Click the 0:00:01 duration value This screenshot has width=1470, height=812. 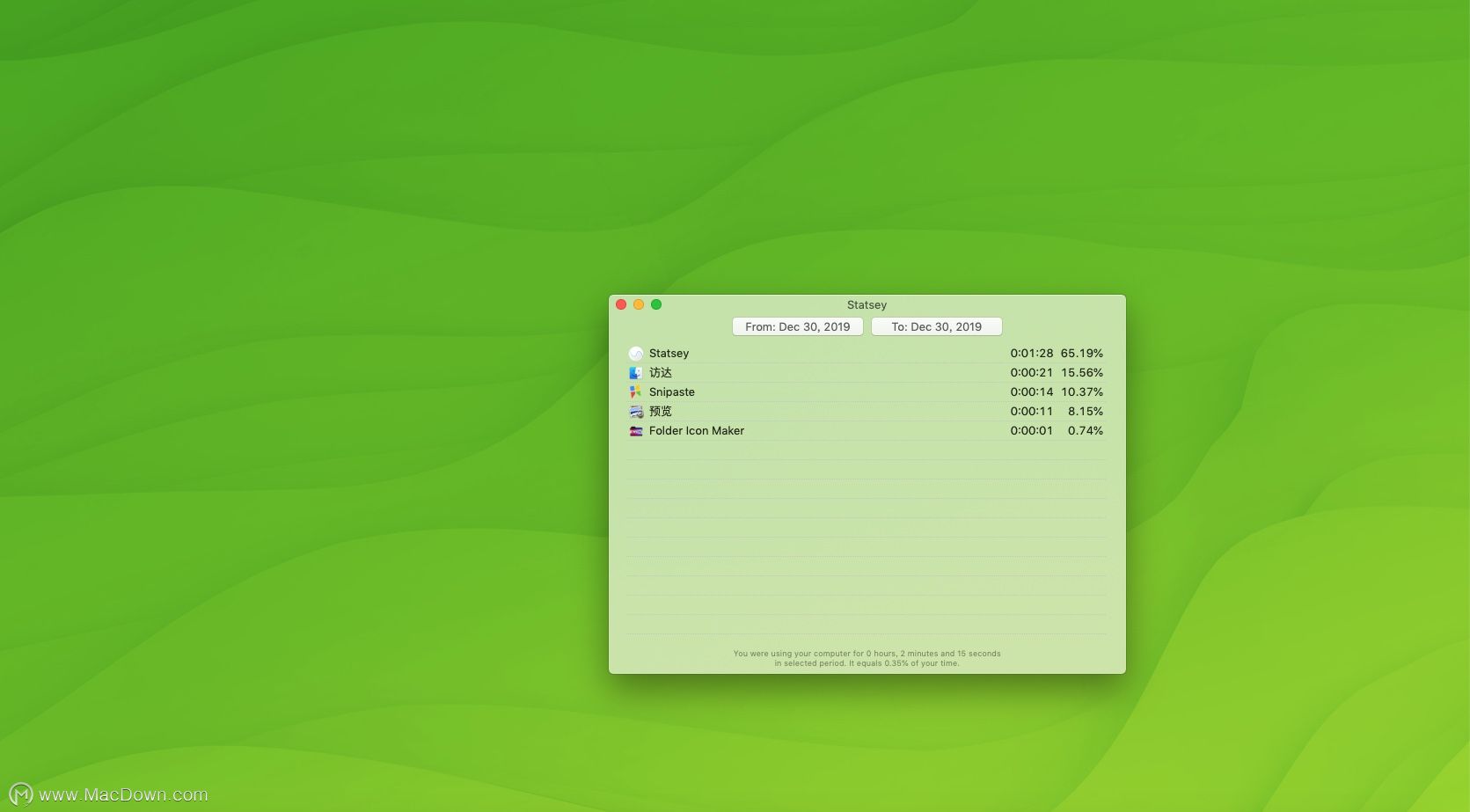1031,431
